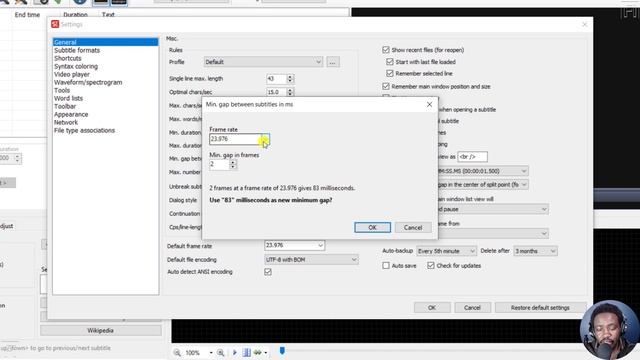Open Word lists settings section
640x360 pixels.
pos(68,98)
